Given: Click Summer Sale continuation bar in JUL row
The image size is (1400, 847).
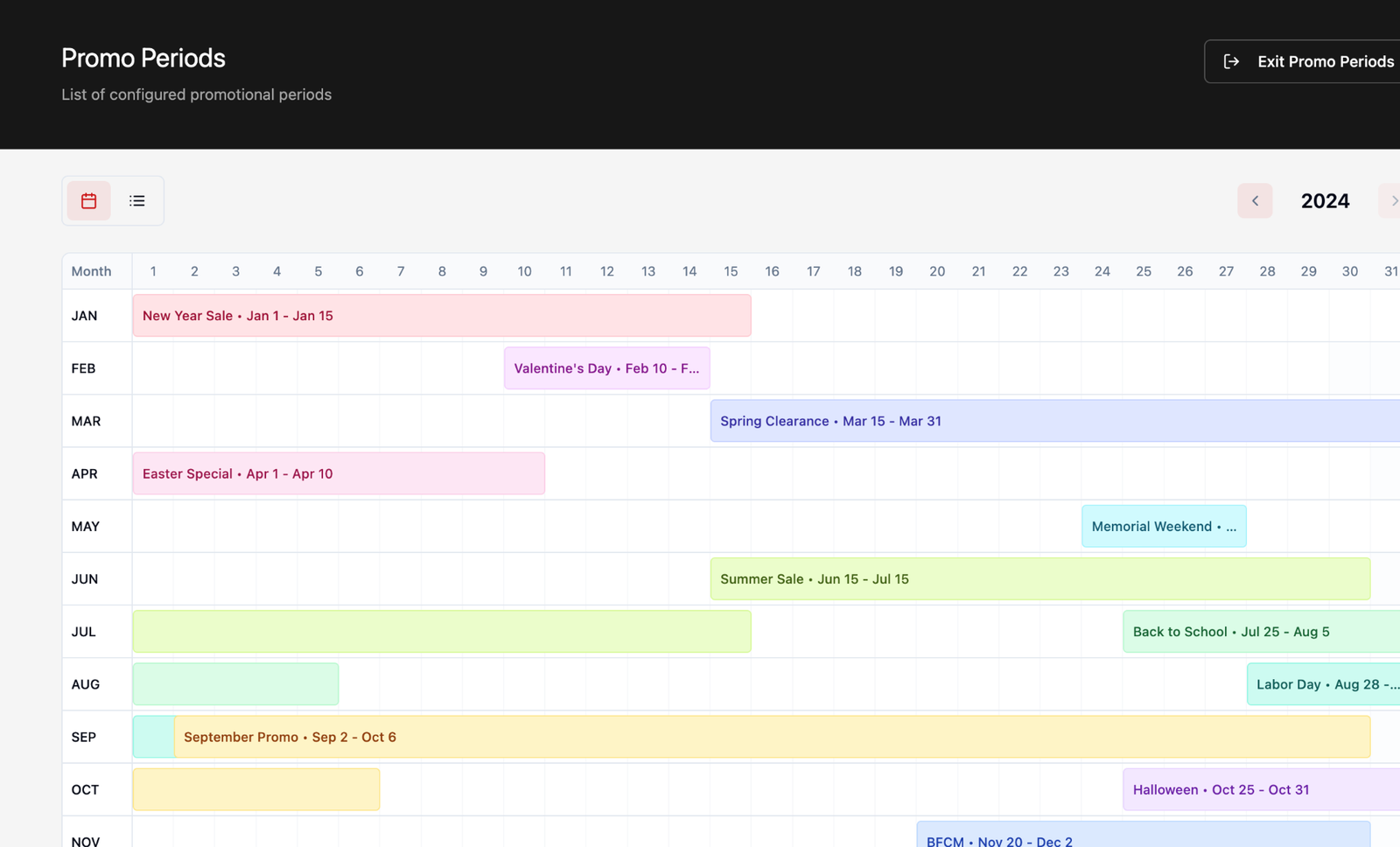Looking at the screenshot, I should point(442,632).
